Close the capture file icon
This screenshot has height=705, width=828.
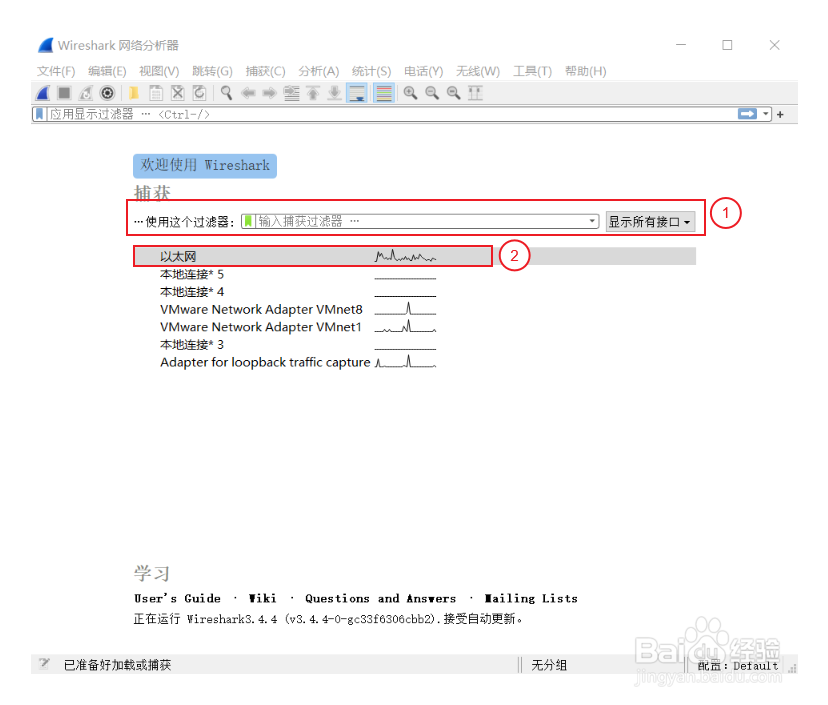177,93
